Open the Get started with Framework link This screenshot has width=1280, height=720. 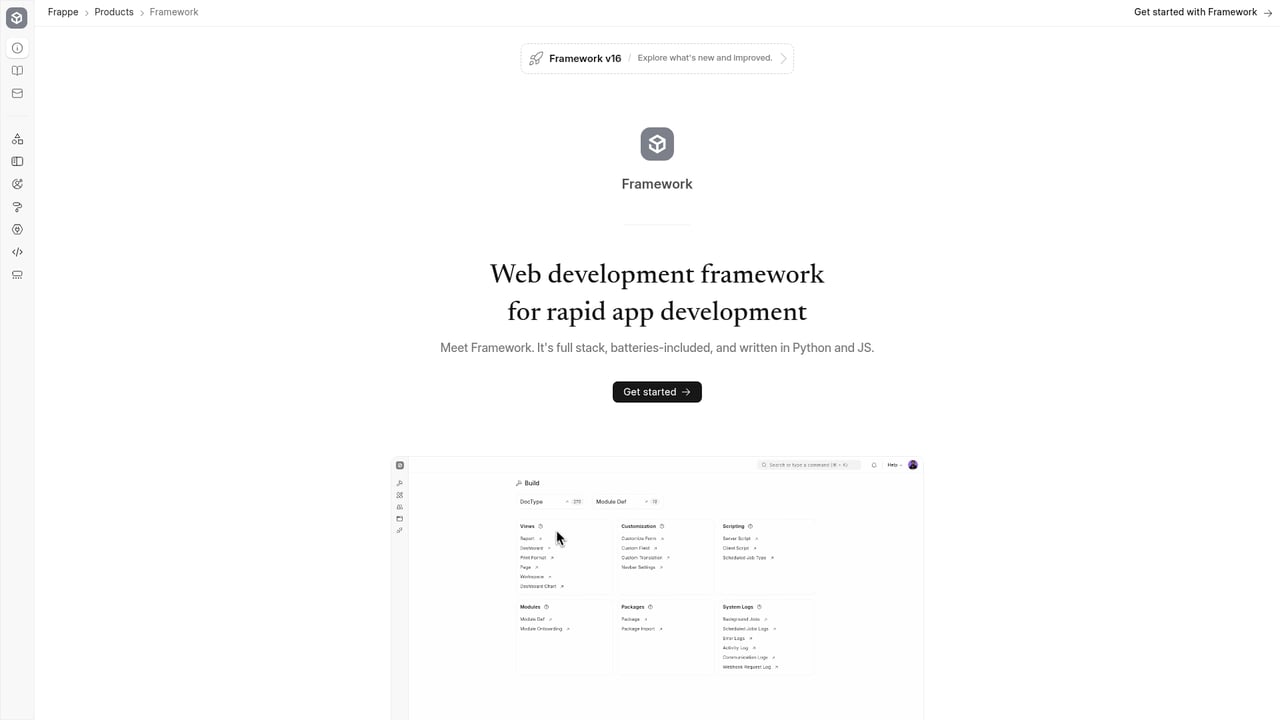point(1195,12)
